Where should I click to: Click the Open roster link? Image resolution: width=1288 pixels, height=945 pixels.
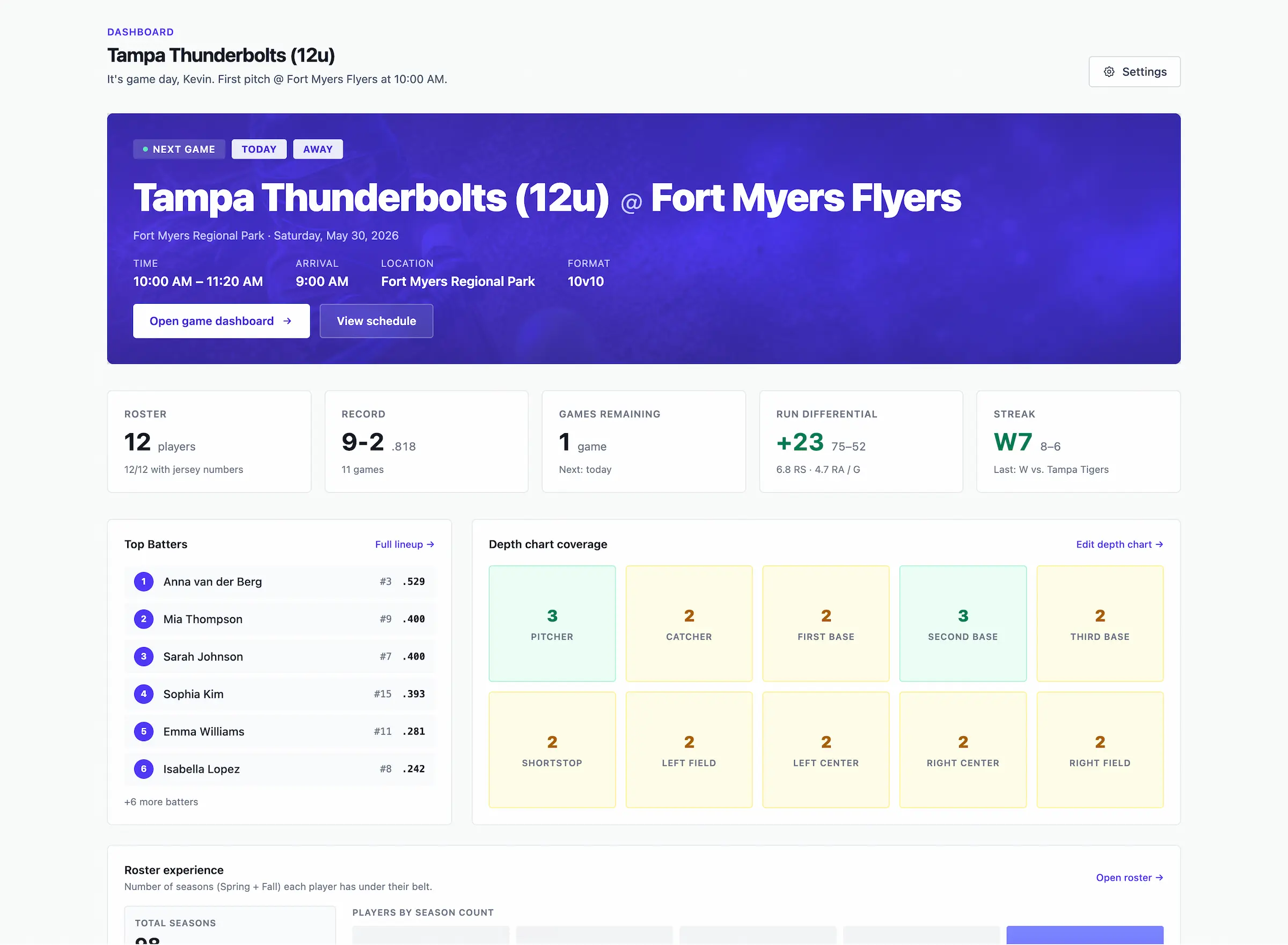pyautogui.click(x=1130, y=877)
